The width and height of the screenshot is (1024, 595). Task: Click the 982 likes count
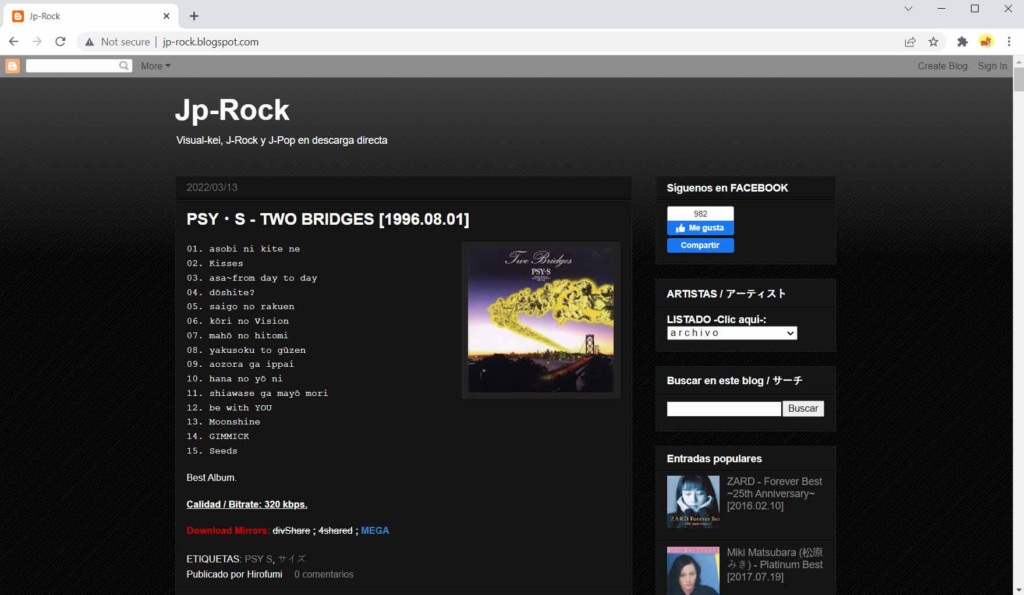[x=700, y=214]
